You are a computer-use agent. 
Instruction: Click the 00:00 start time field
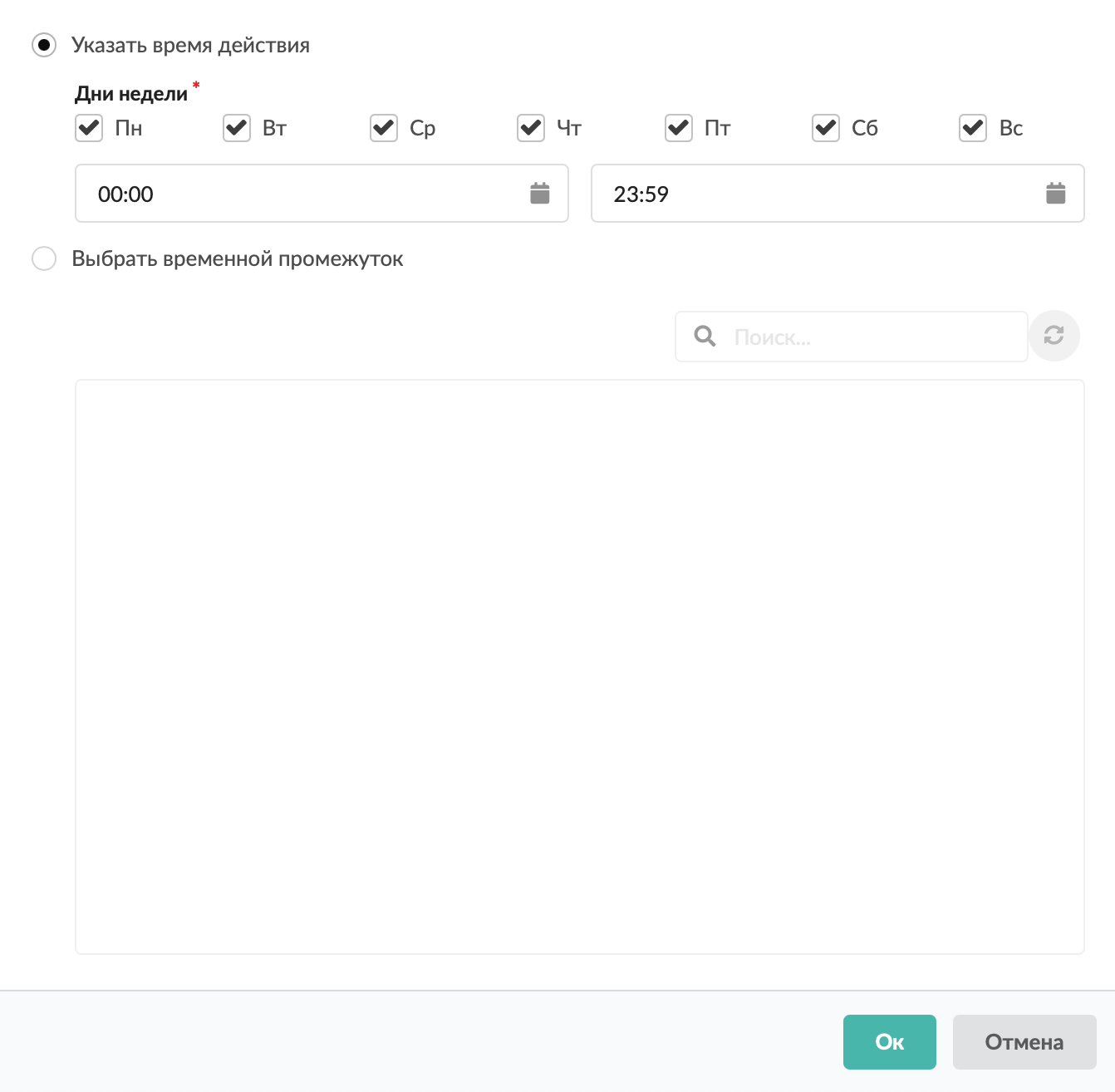pyautogui.click(x=322, y=194)
